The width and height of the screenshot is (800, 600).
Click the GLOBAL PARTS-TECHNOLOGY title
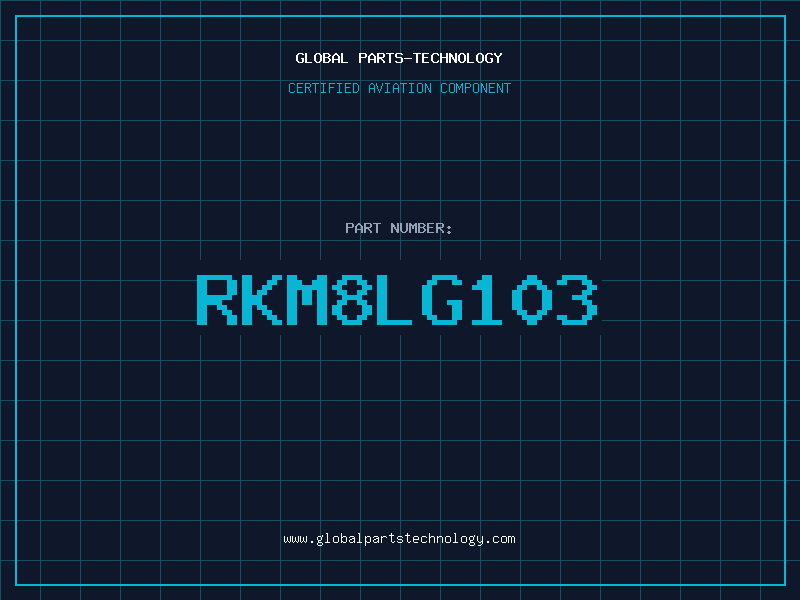point(399,58)
